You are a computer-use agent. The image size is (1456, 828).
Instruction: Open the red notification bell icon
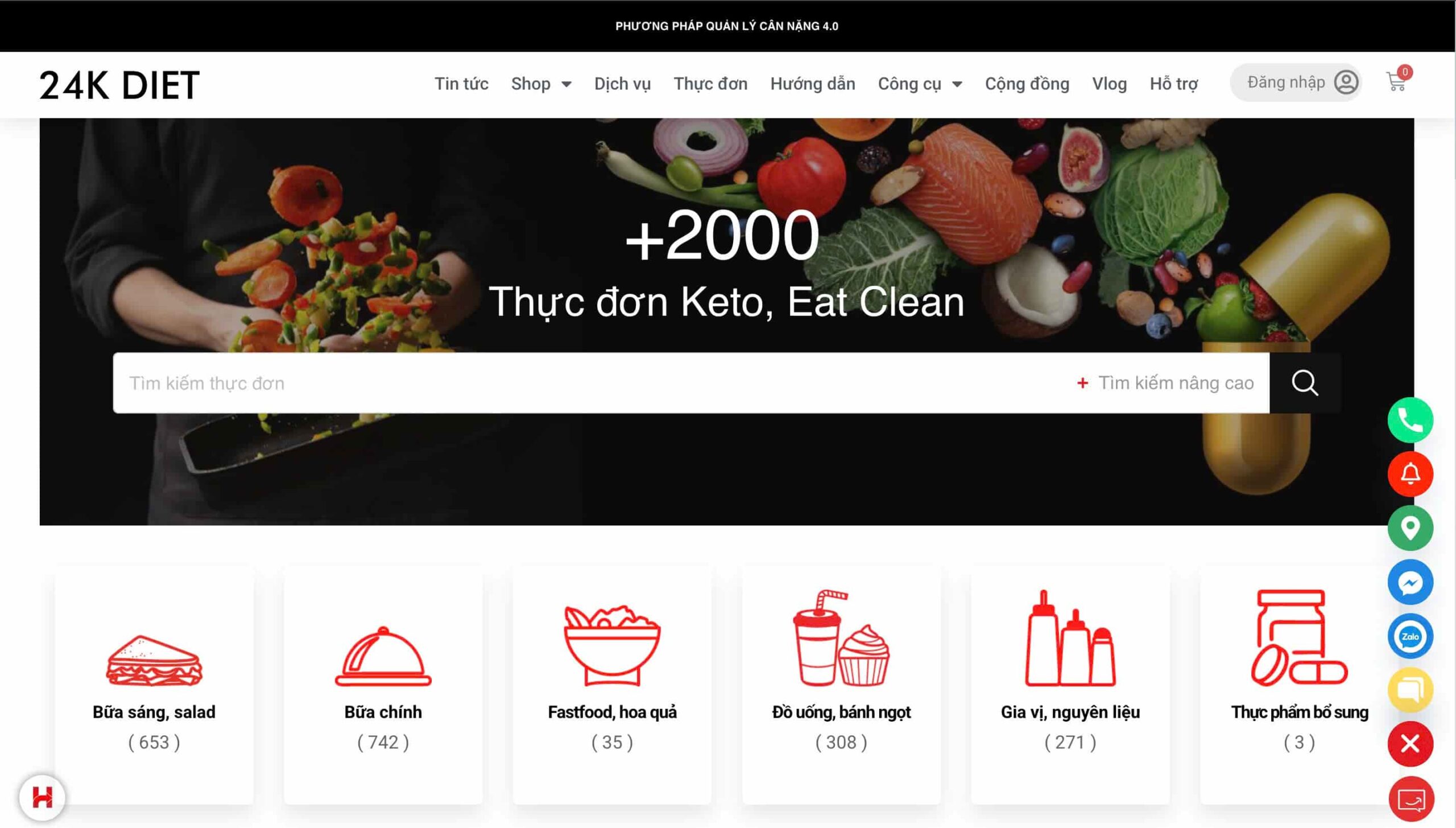[1410, 474]
